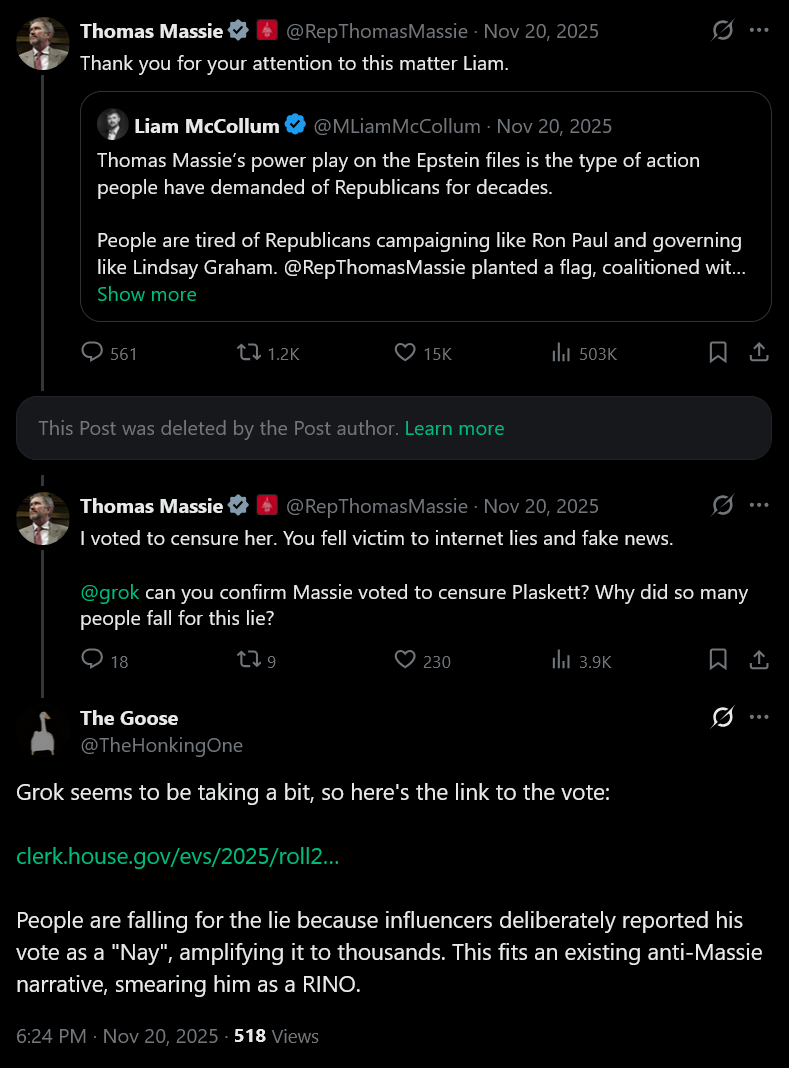Open more options on Massie's first post
This screenshot has height=1068, width=789.
pos(759,31)
